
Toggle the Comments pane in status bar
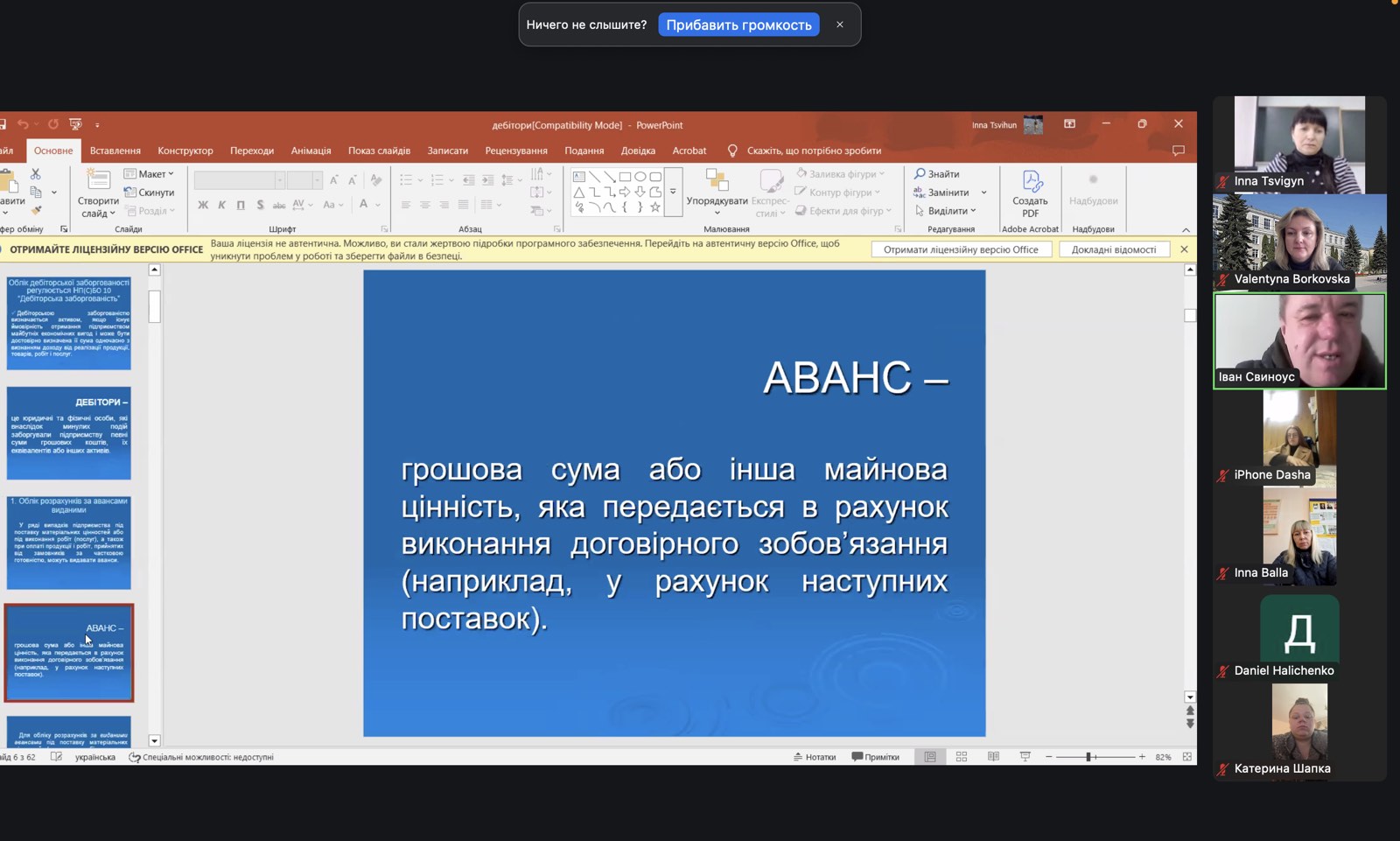coord(876,757)
